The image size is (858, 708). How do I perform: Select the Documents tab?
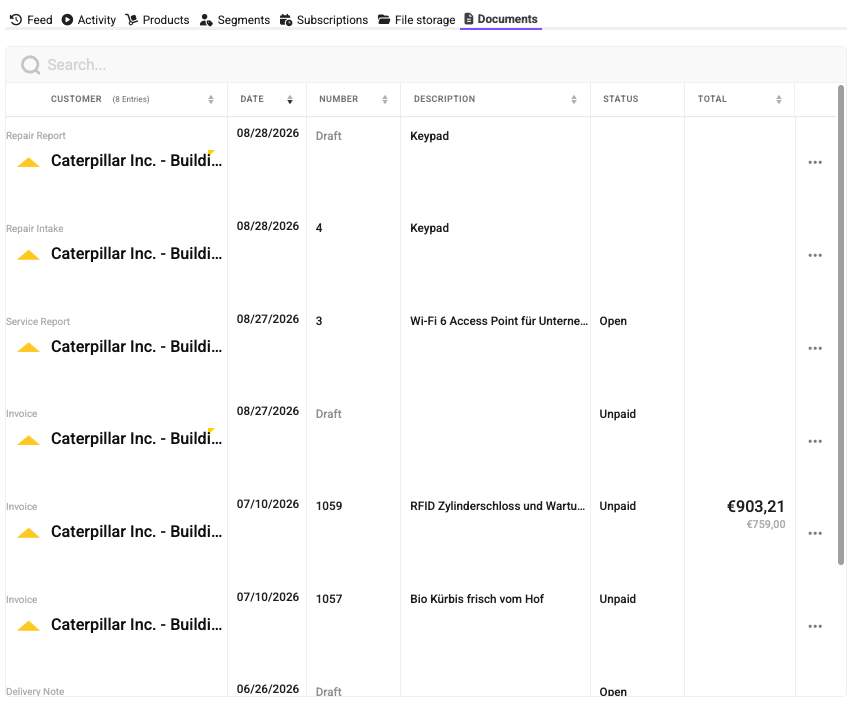click(501, 19)
